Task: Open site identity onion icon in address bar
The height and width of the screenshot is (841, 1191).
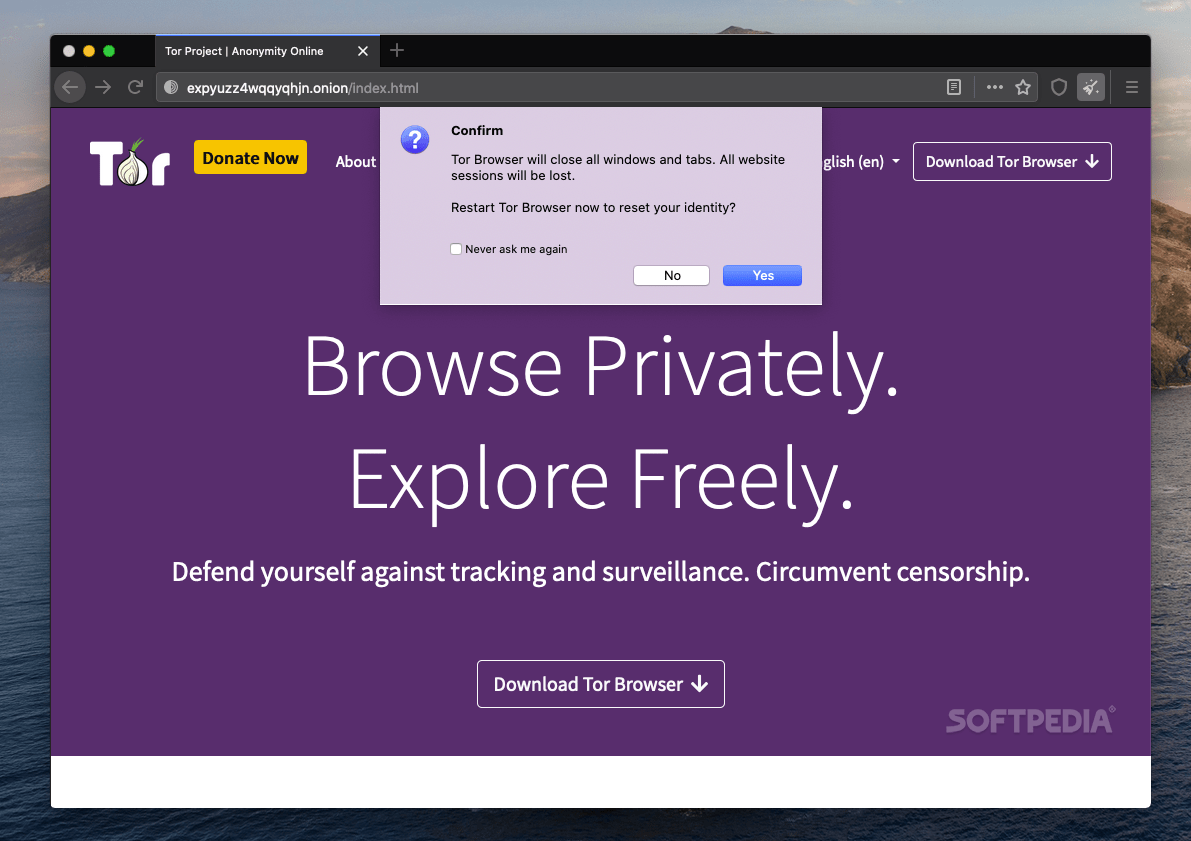Action: [171, 87]
